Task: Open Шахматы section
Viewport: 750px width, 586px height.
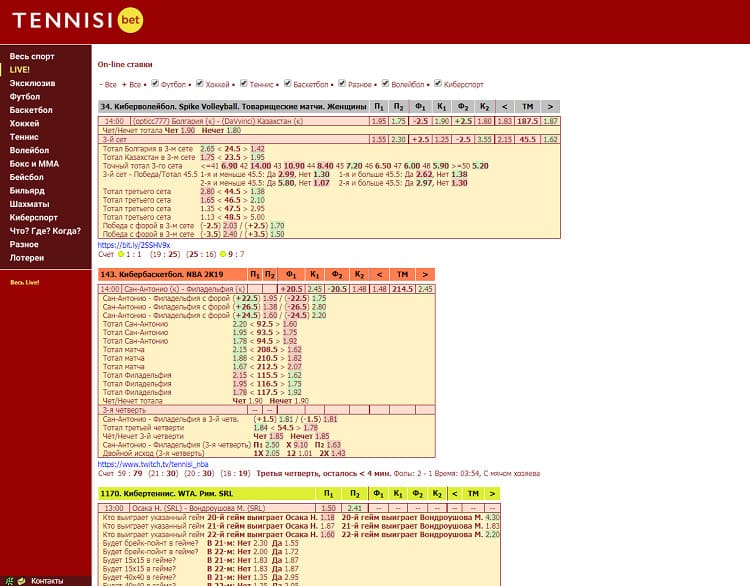Action: [x=29, y=204]
